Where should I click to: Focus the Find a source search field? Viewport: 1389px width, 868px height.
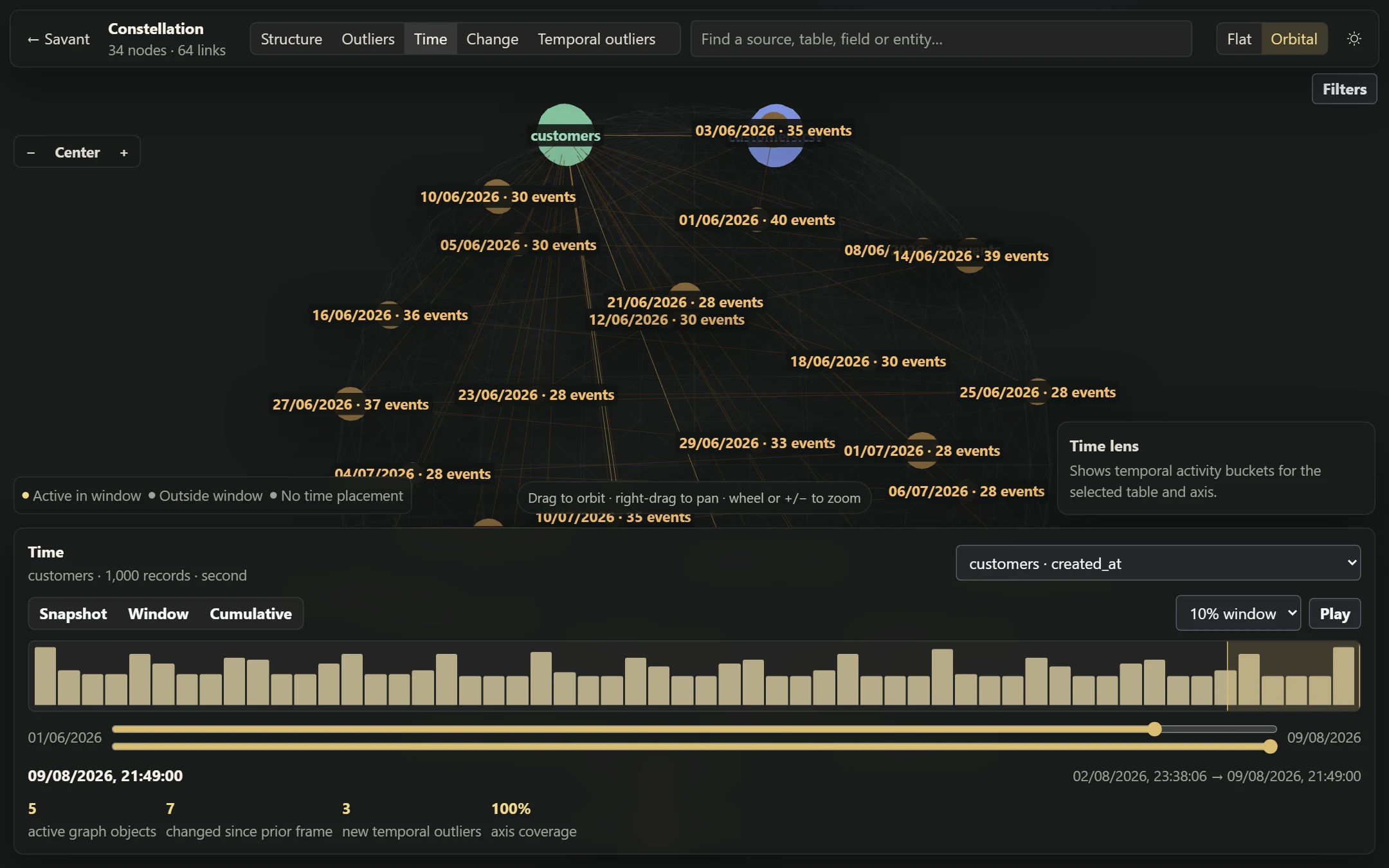click(941, 39)
